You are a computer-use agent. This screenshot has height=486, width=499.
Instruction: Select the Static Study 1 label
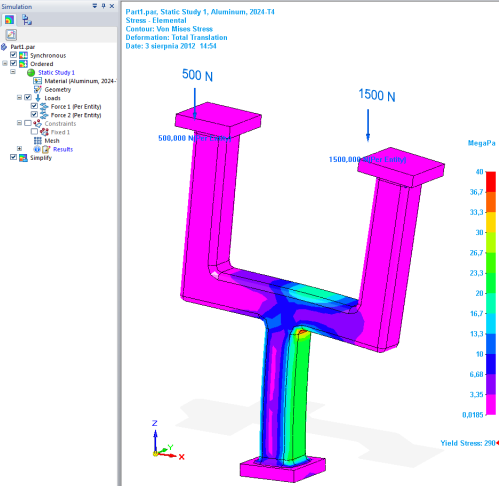coord(56,72)
